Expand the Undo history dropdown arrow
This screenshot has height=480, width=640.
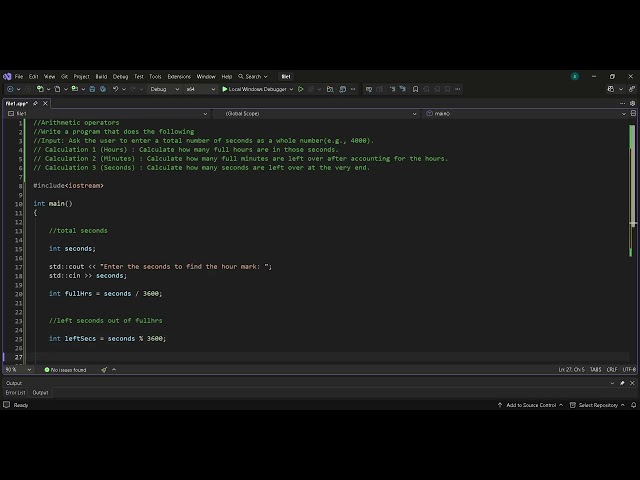point(124,89)
